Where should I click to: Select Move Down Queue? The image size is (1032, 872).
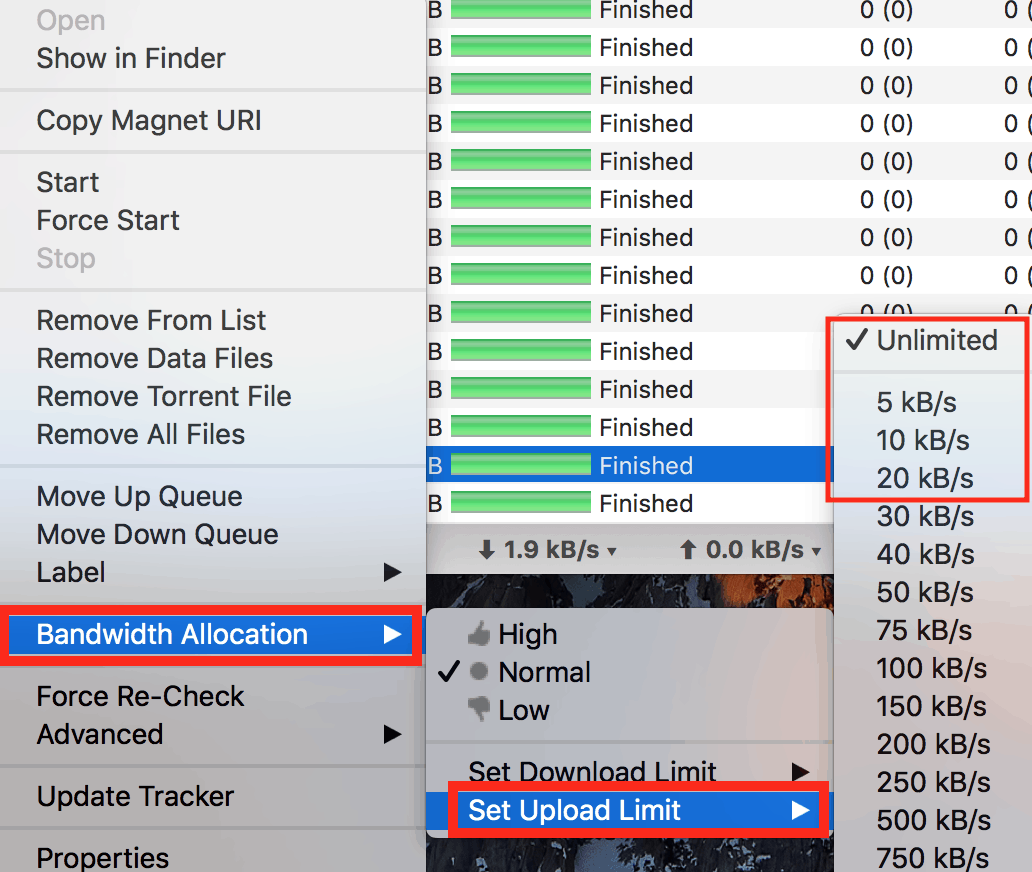[157, 535]
